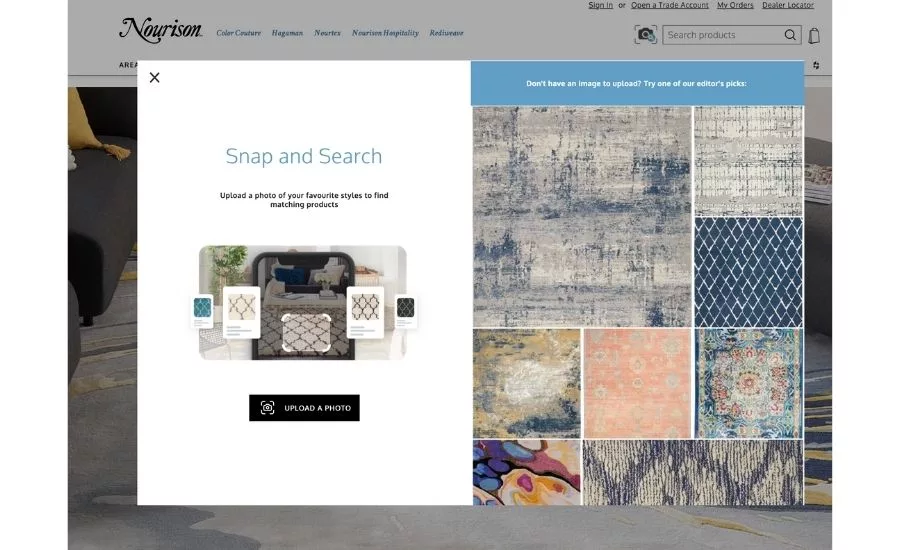Open a Trade Account link
The height and width of the screenshot is (550, 900).
coord(670,5)
